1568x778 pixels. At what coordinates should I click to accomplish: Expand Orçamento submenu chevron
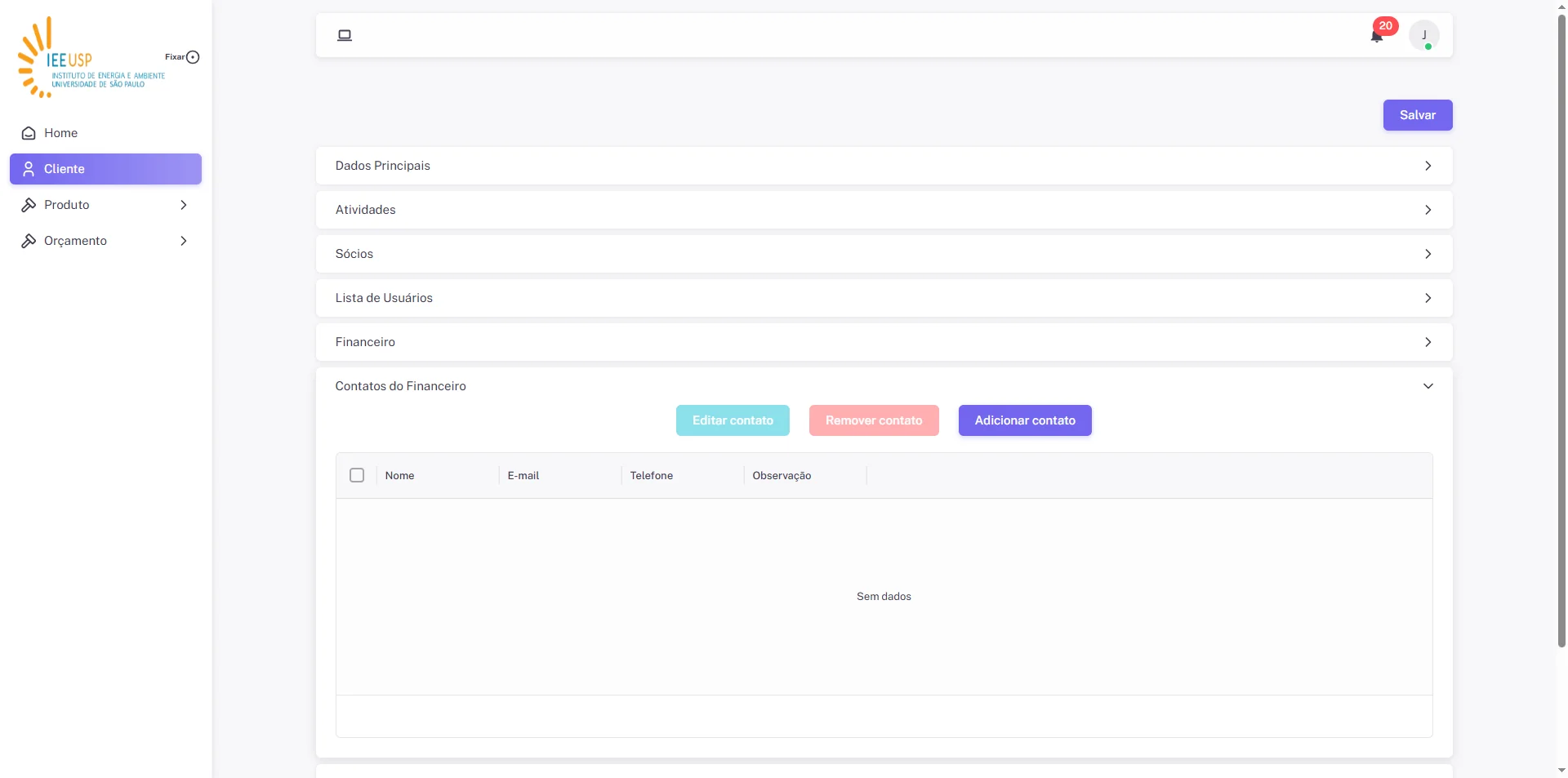pos(184,241)
